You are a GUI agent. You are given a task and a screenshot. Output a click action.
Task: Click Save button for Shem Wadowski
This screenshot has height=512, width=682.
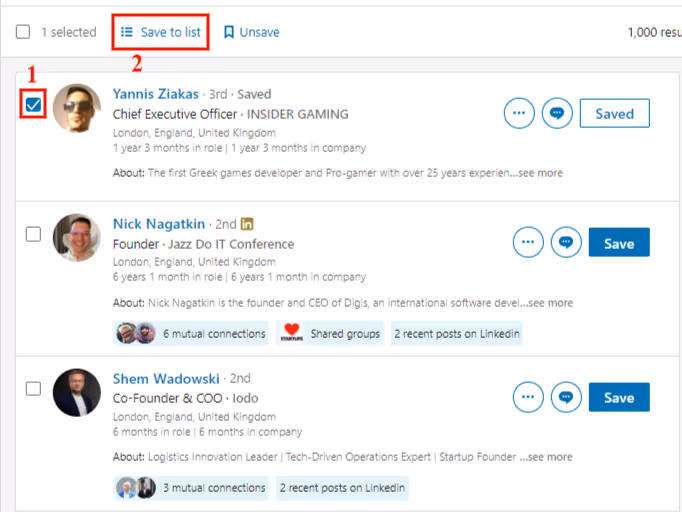point(619,397)
